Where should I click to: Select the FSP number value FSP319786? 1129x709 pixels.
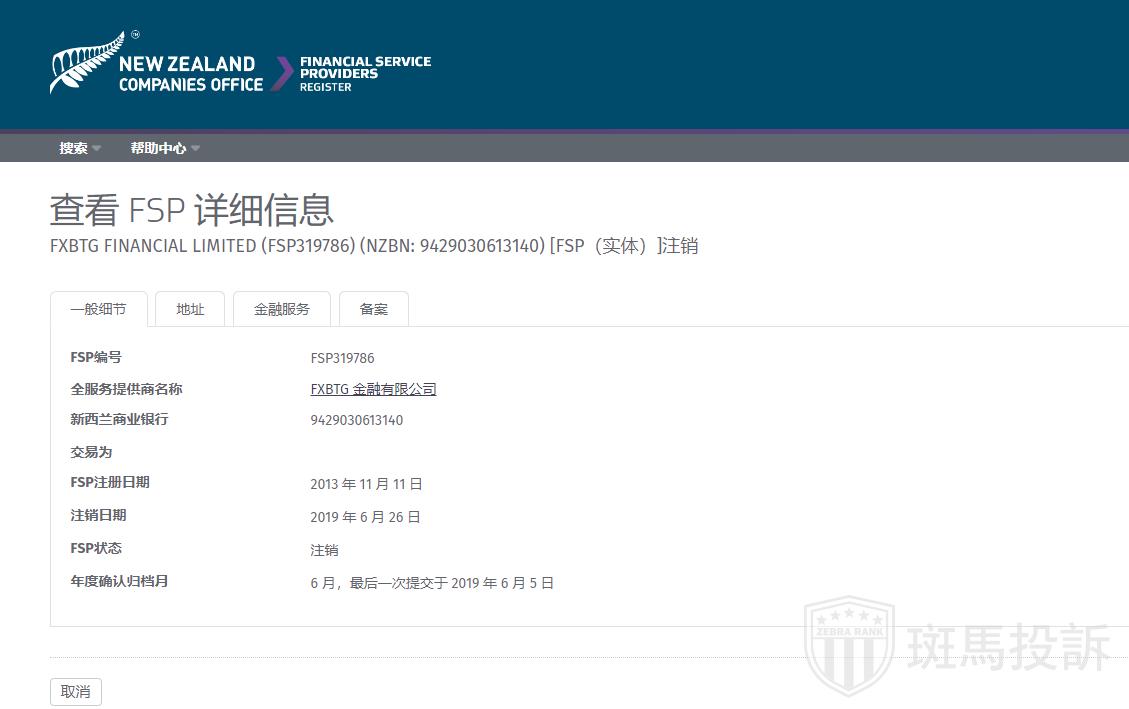(x=342, y=358)
